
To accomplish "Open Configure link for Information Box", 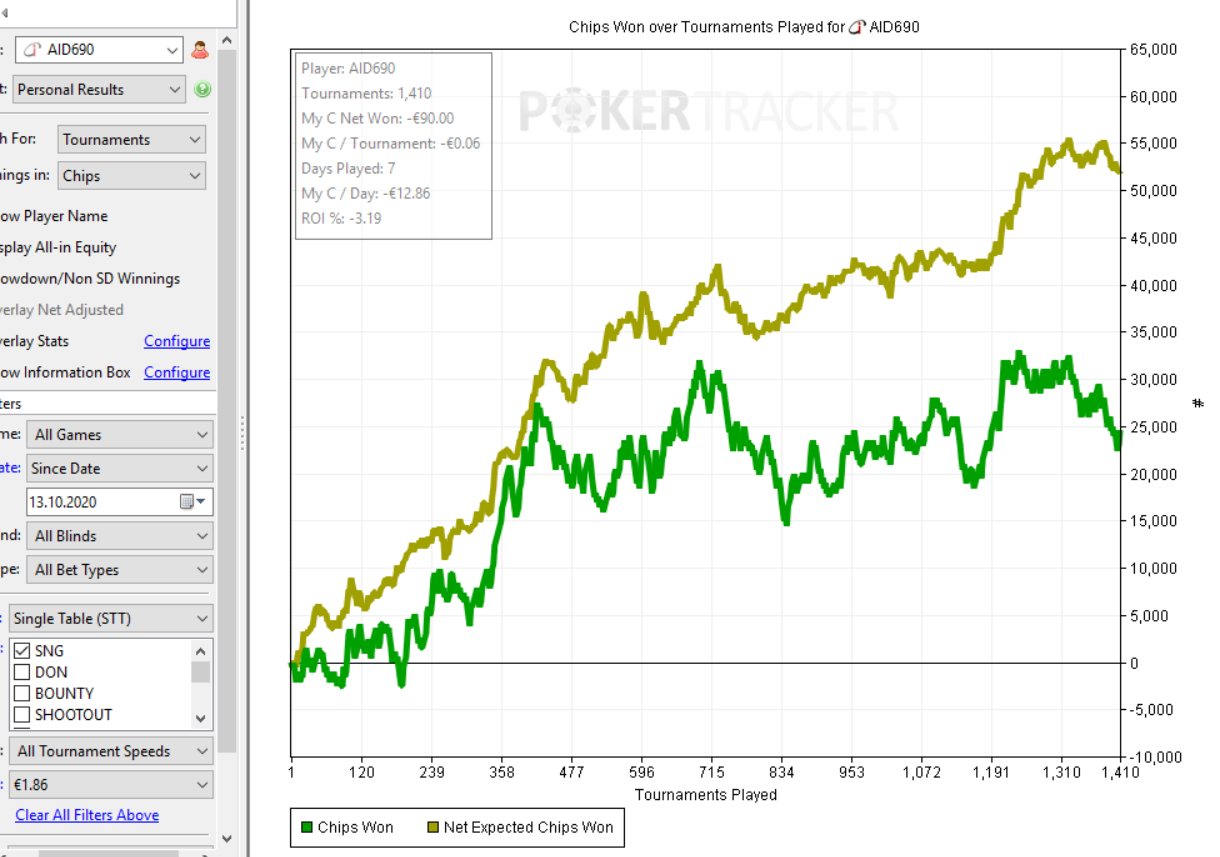I will click(x=176, y=372).
